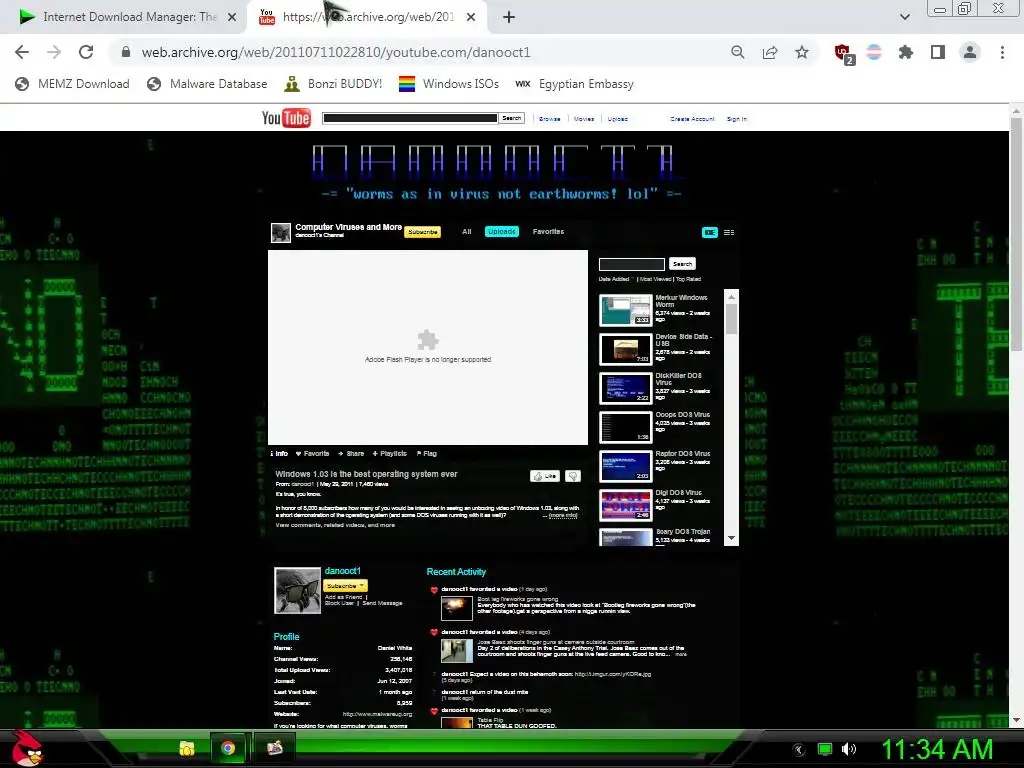Click the forward navigation arrow
The height and width of the screenshot is (768, 1024).
click(54, 52)
